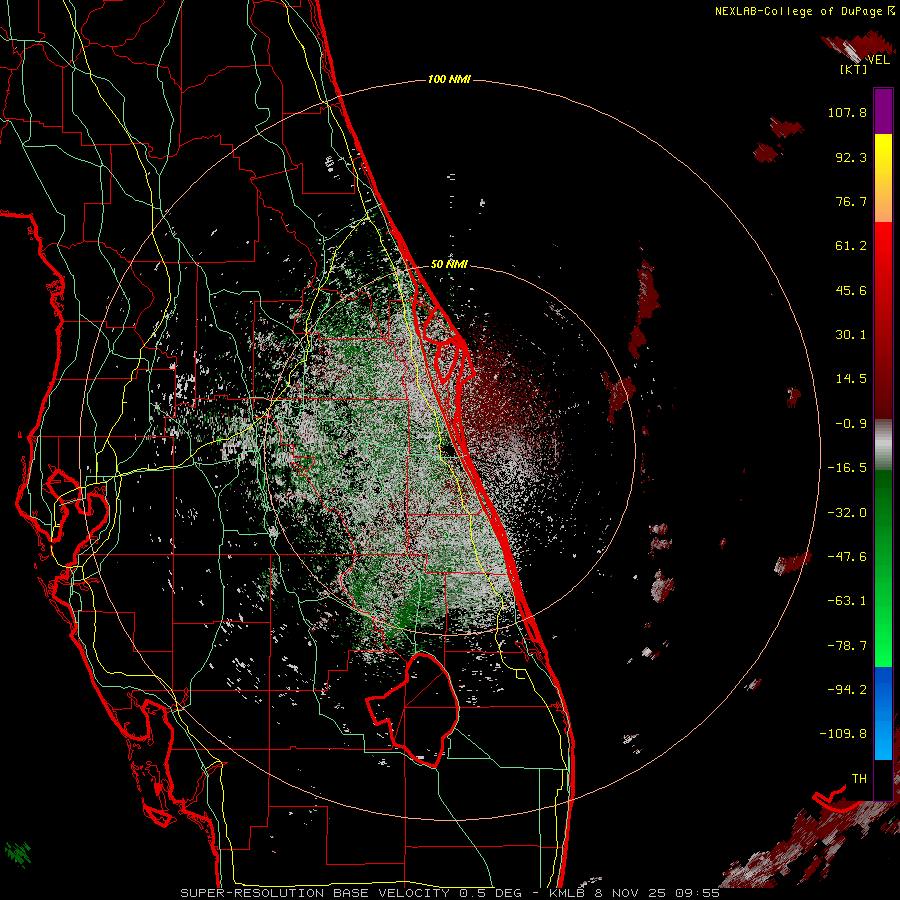Click the VEL legend title
This screenshot has width=900, height=900.
coord(878,60)
